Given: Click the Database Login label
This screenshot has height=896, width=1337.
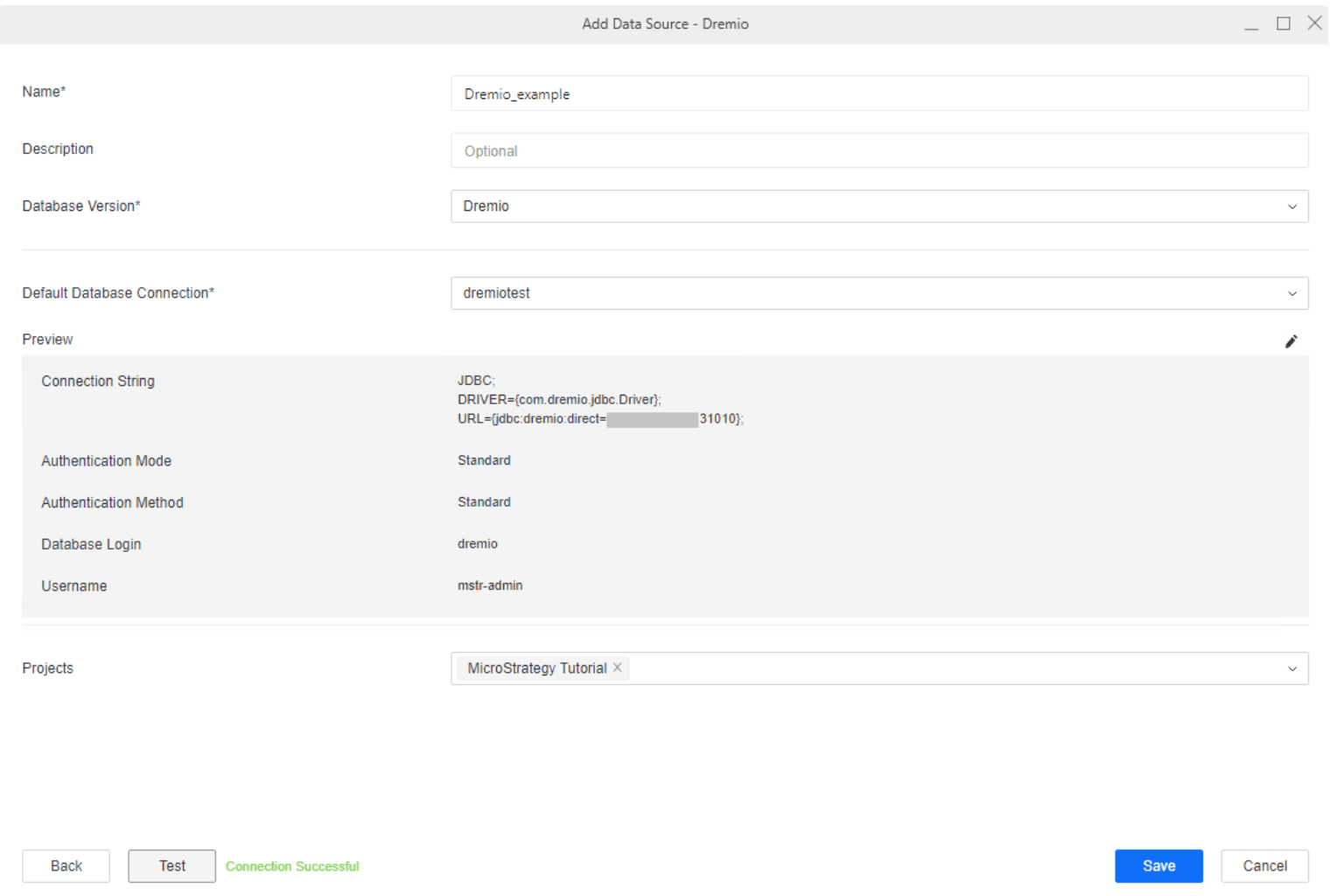Looking at the screenshot, I should pos(91,544).
